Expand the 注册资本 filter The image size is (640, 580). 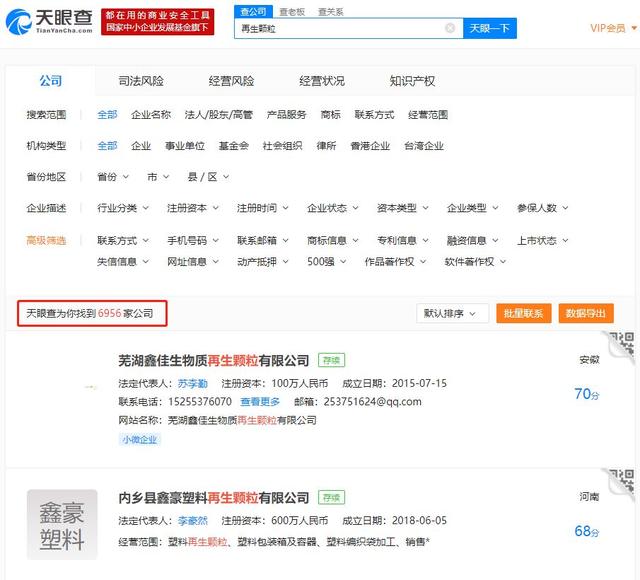click(x=193, y=208)
